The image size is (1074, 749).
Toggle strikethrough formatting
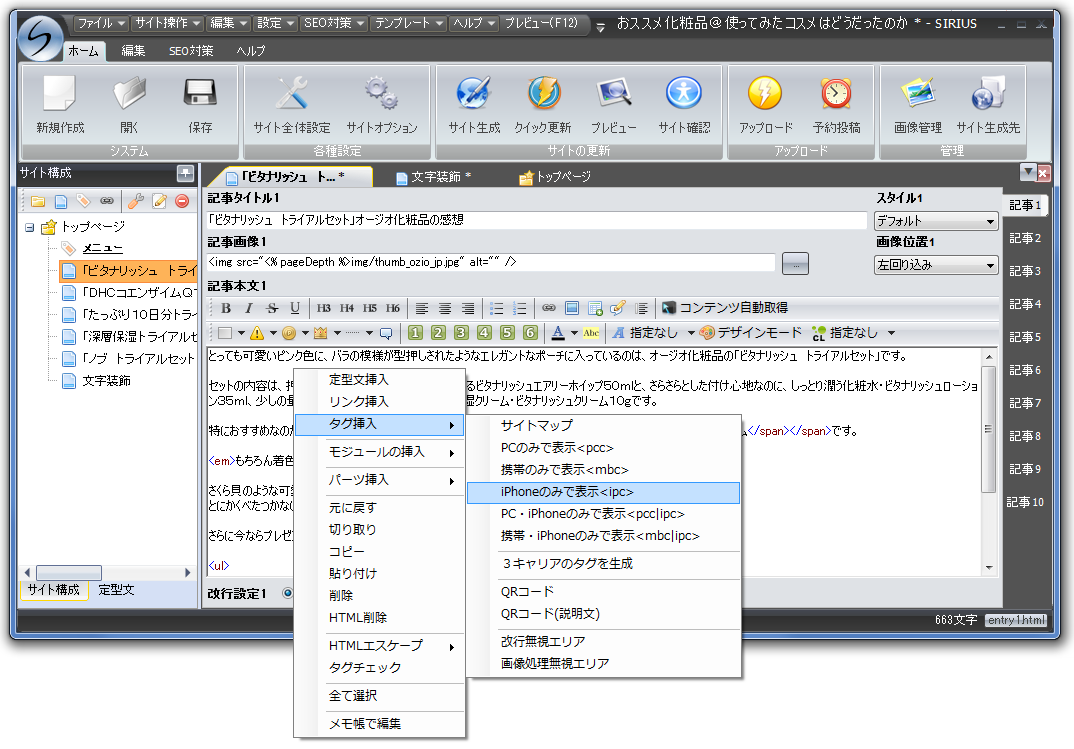272,308
